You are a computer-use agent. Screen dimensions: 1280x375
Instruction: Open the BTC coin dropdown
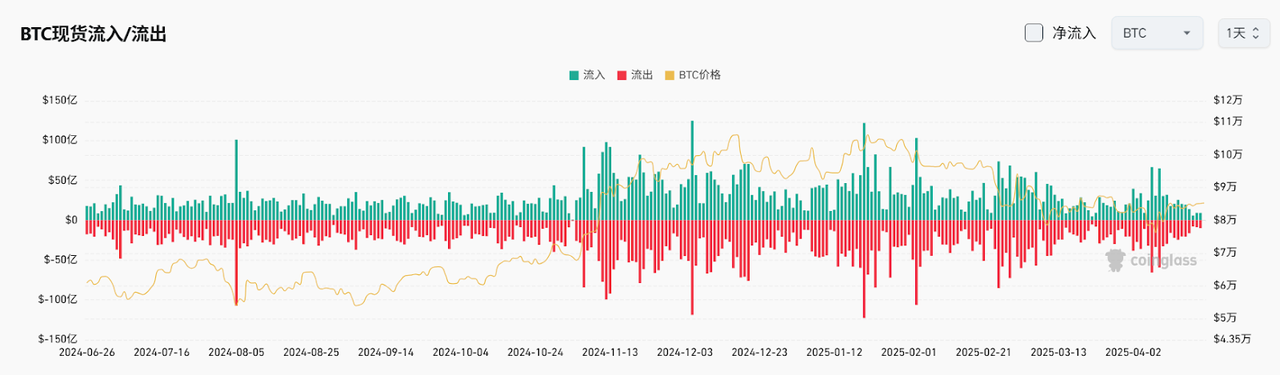[1157, 33]
